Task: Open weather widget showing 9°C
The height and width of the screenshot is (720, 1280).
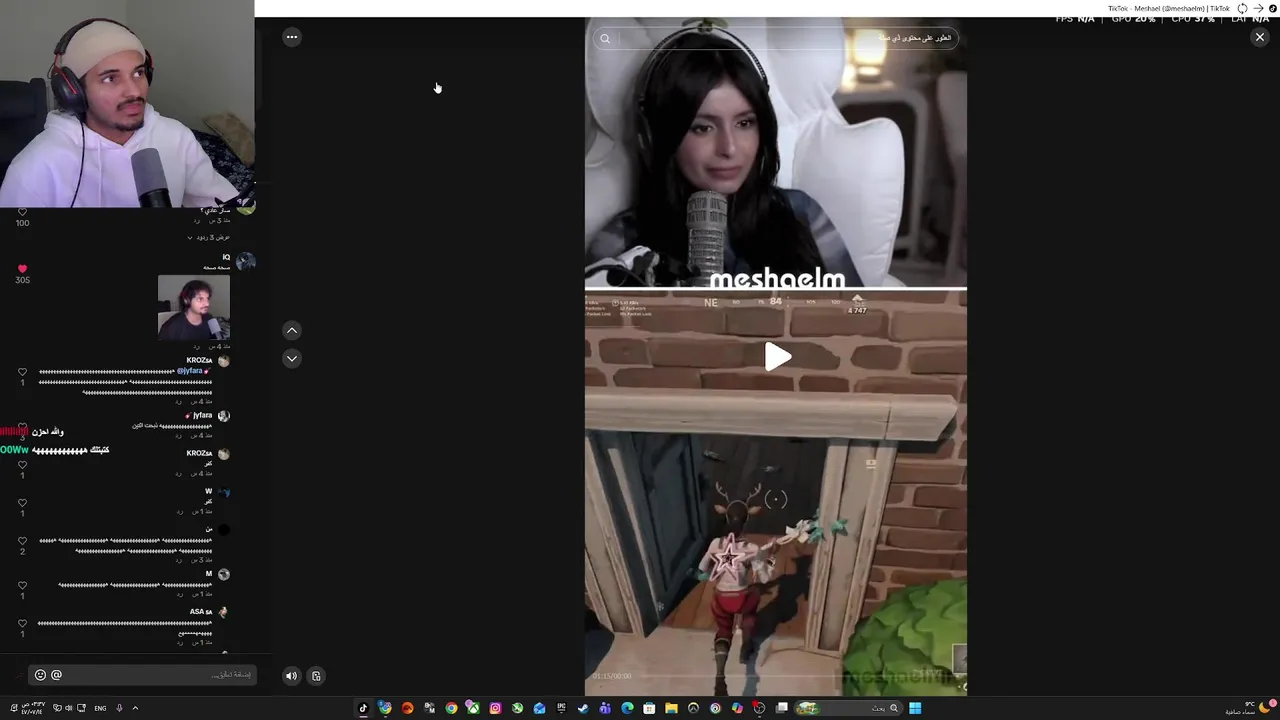Action: 1249,708
